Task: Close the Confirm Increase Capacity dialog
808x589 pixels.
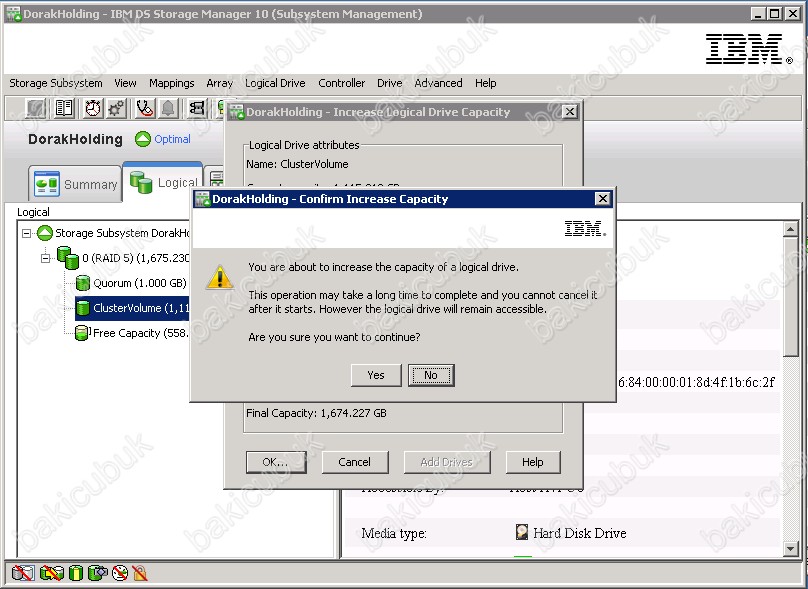Action: (602, 199)
